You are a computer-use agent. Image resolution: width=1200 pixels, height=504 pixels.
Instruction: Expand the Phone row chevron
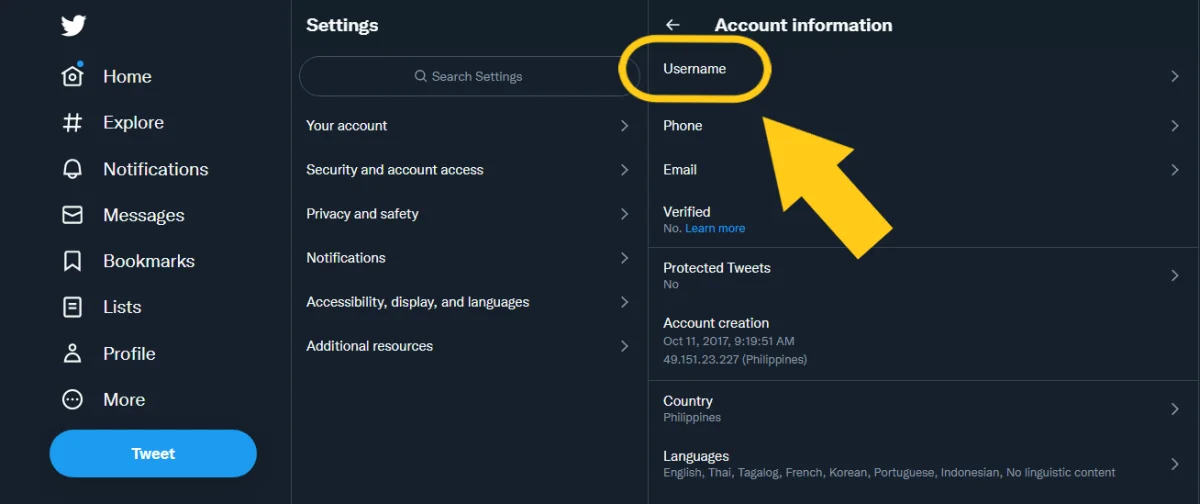point(1175,126)
